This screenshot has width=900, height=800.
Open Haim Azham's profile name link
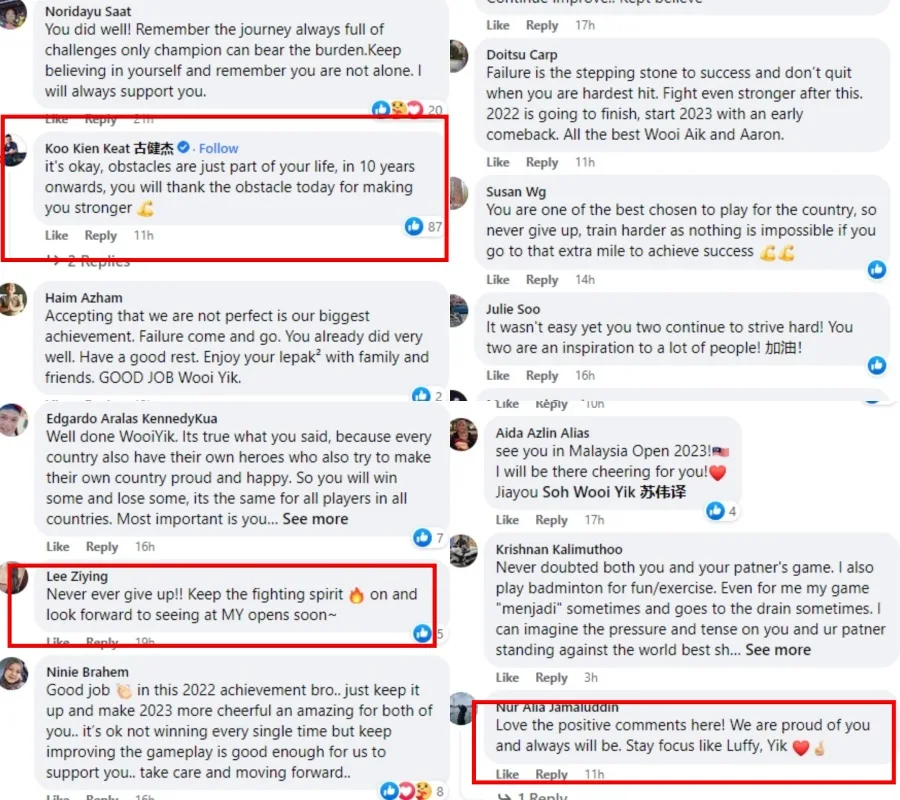[84, 297]
